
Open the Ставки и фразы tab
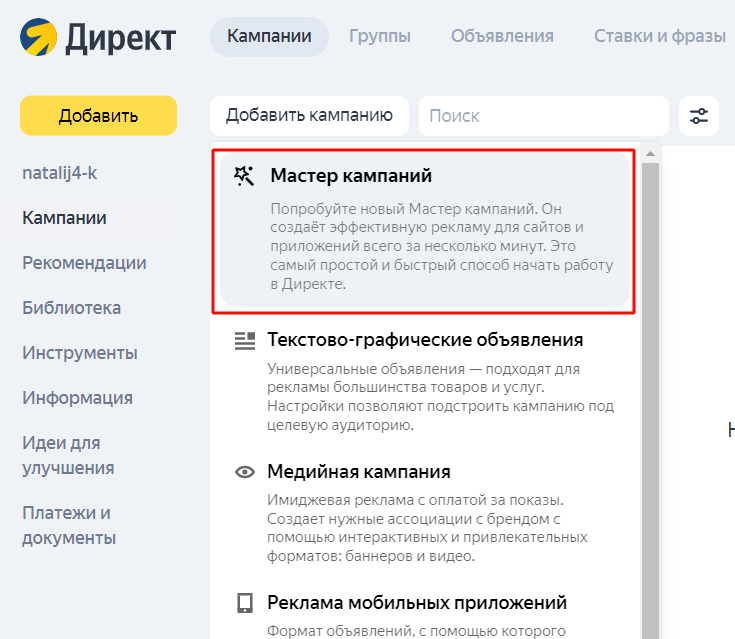click(659, 37)
